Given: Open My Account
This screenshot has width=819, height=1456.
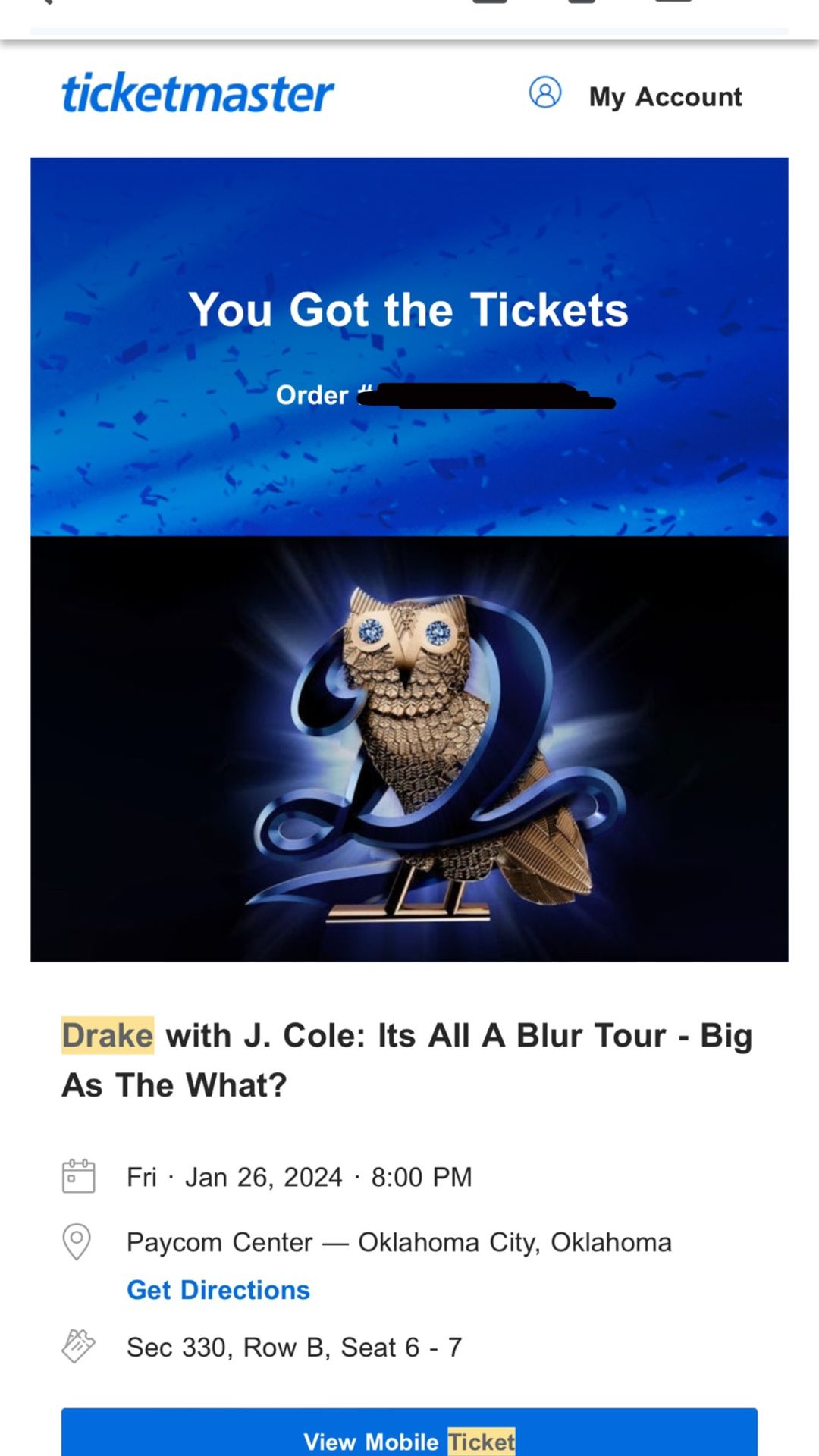Looking at the screenshot, I should (665, 97).
